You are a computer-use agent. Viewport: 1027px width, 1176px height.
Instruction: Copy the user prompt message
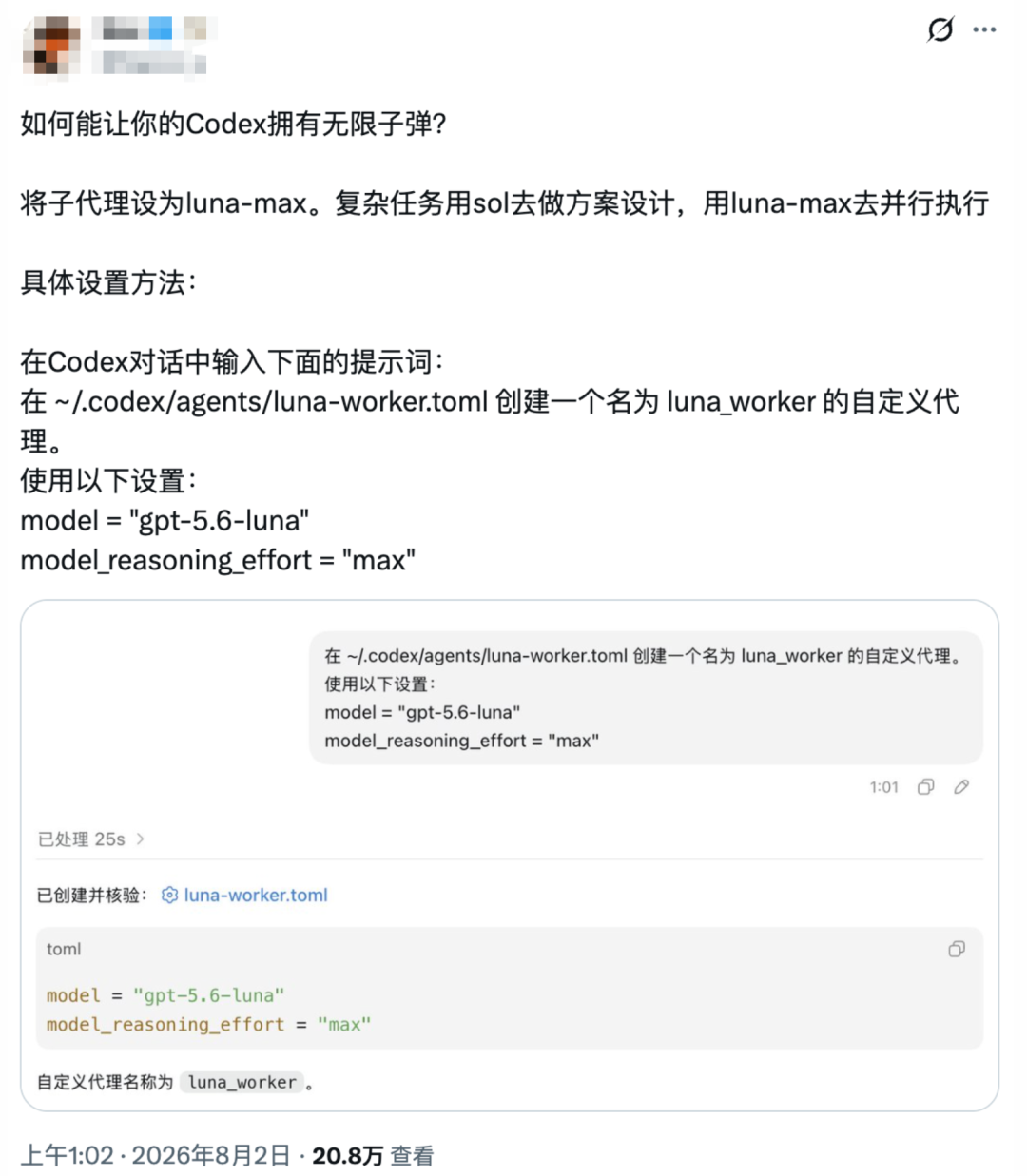[925, 786]
